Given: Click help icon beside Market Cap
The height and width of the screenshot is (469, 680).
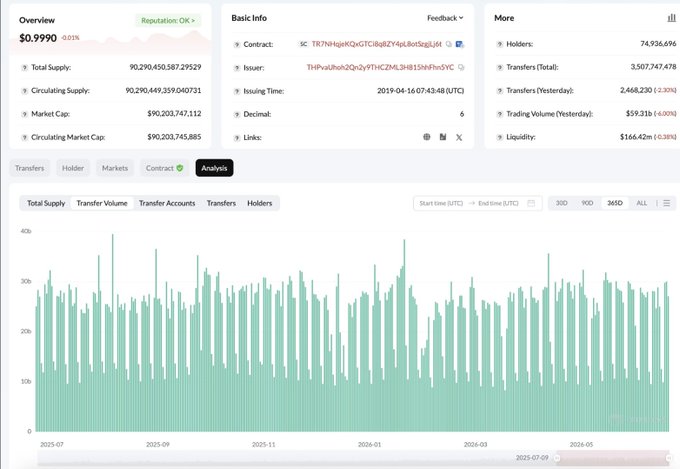Looking at the screenshot, I should (x=25, y=114).
